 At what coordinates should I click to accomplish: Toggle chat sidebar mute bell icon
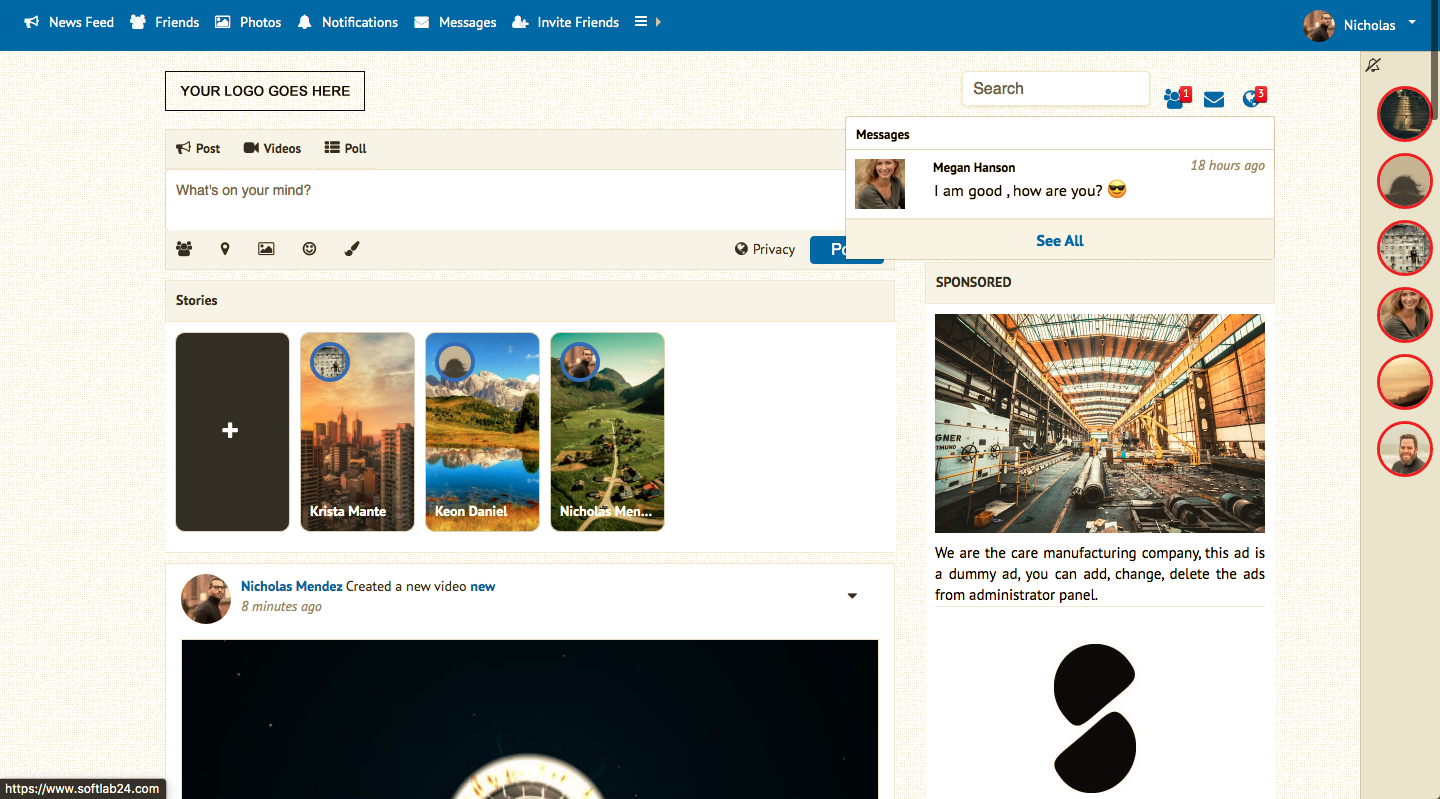click(1373, 65)
